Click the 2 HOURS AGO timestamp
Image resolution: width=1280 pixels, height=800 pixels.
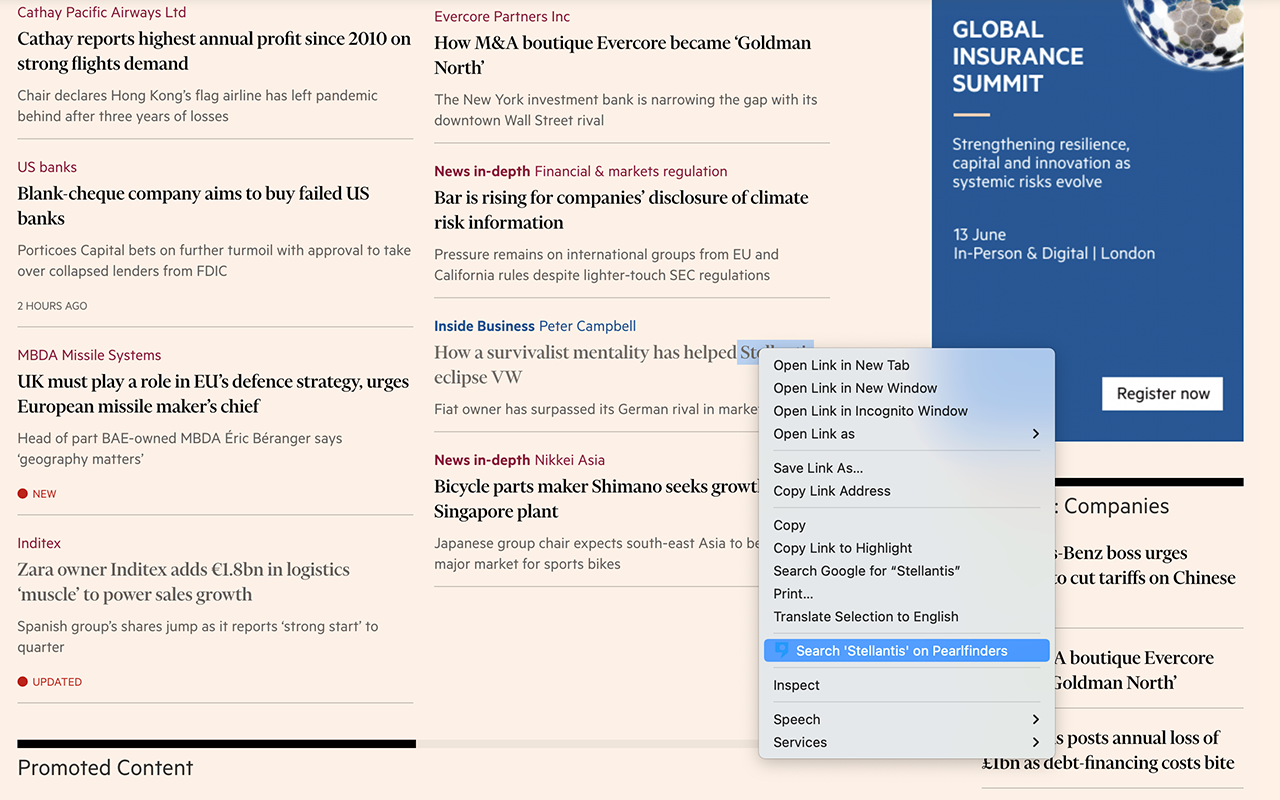[x=52, y=306]
